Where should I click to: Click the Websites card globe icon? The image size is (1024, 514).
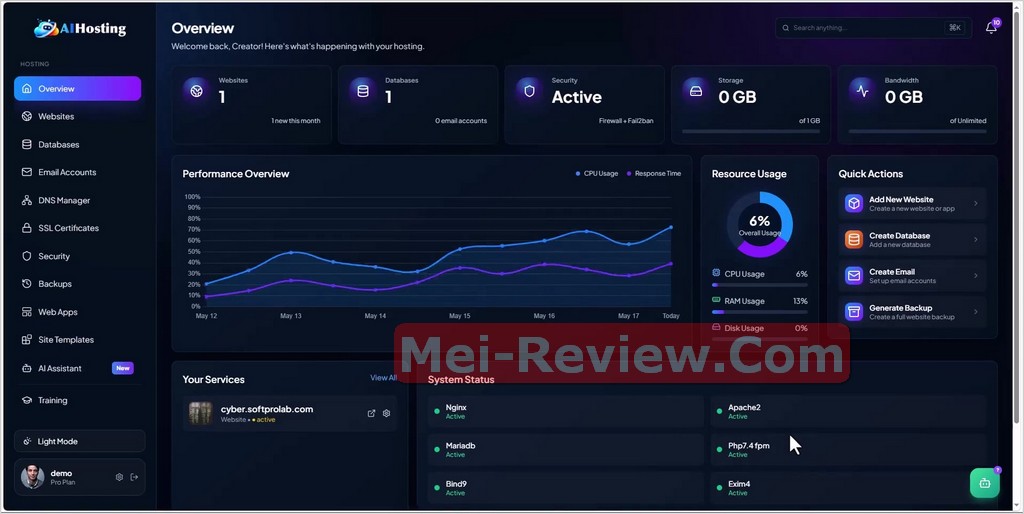[x=197, y=91]
